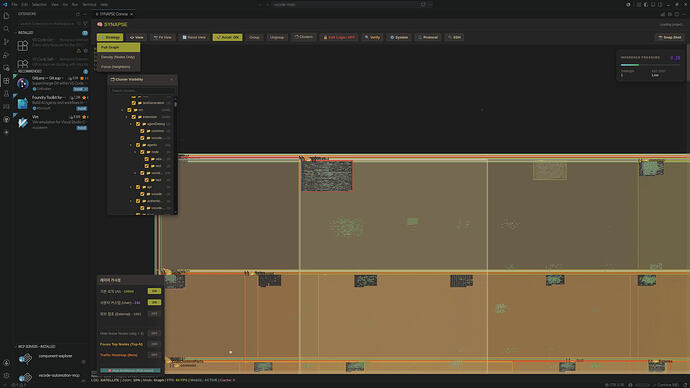This screenshot has height=388, width=690.
Task: Click the Clusters toolbar button
Action: point(304,37)
